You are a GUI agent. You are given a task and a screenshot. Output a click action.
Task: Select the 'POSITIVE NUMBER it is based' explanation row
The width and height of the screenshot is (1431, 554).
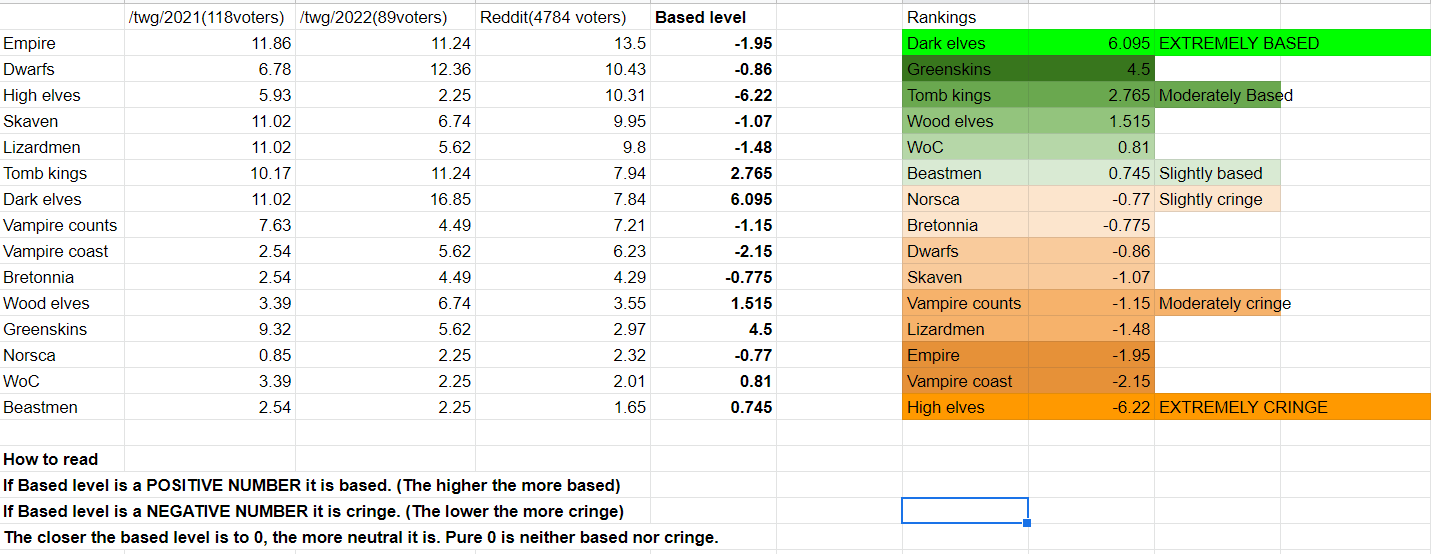coord(312,486)
